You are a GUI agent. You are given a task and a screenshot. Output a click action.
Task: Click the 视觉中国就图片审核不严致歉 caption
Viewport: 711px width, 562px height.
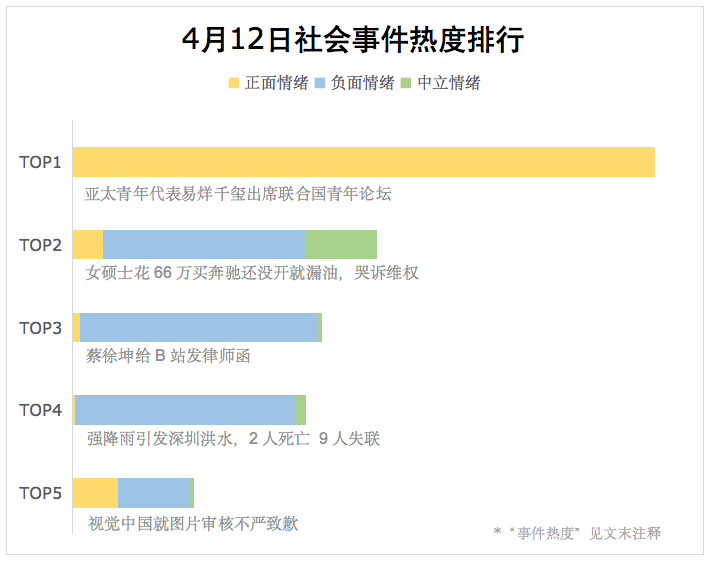(193, 523)
